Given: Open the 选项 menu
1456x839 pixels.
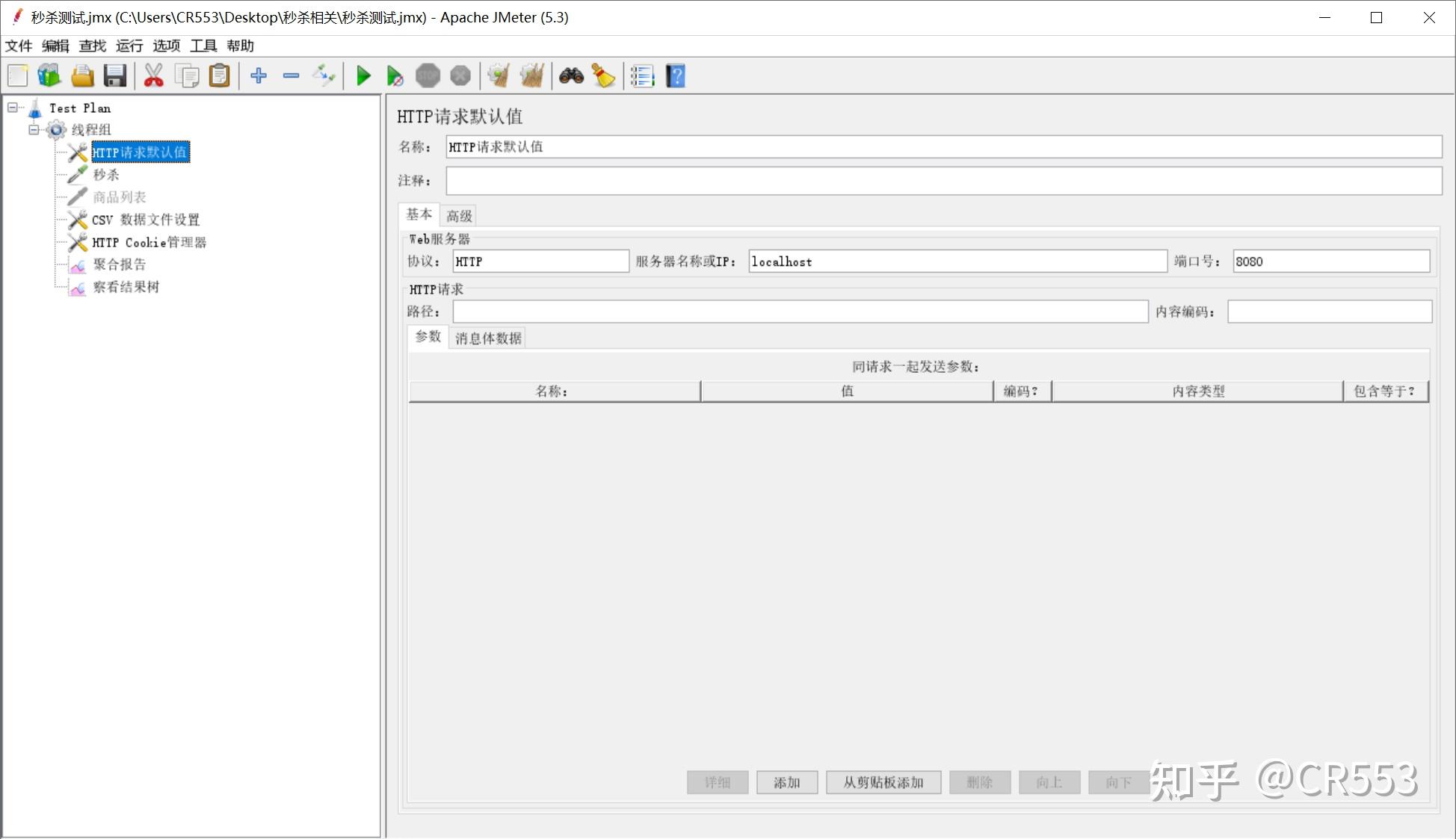Looking at the screenshot, I should click(165, 46).
